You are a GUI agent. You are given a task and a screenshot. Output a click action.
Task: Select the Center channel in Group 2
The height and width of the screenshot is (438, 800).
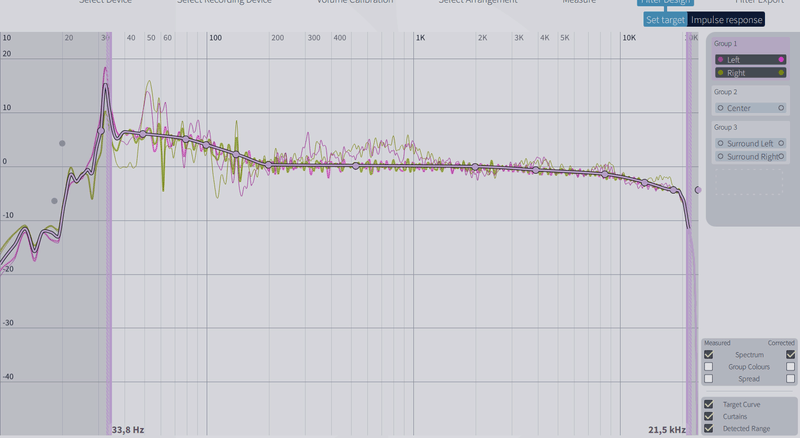pos(750,108)
